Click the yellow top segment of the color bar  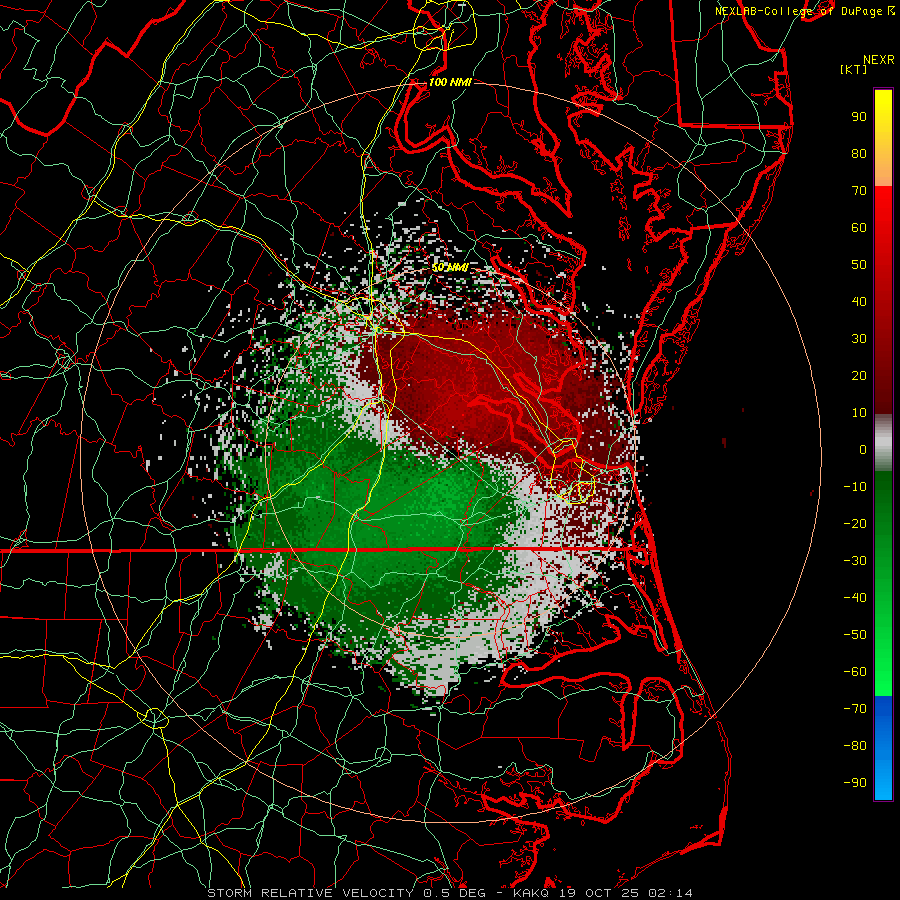point(883,138)
